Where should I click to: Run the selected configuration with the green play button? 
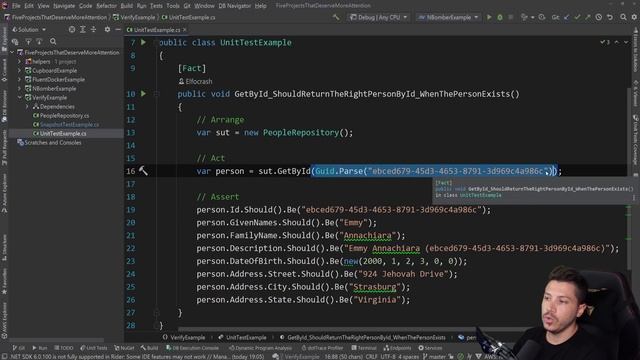489,18
